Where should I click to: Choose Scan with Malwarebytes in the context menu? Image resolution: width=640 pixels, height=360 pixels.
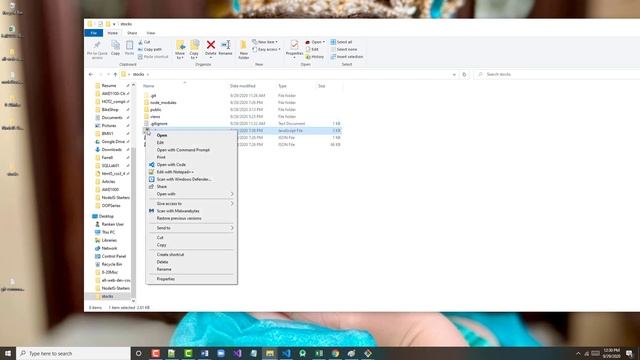coord(191,211)
